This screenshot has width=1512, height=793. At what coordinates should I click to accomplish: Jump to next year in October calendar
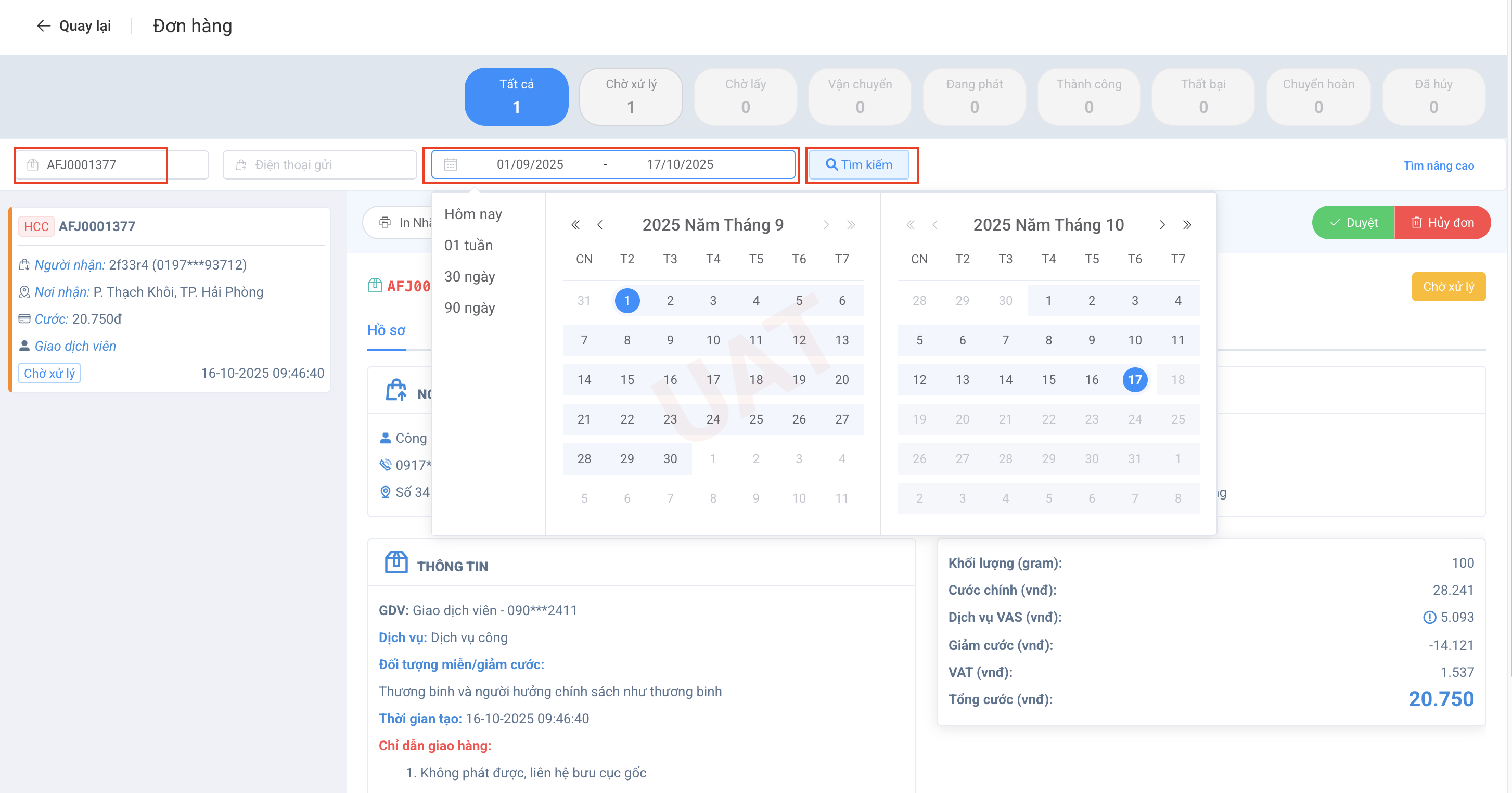click(1187, 225)
